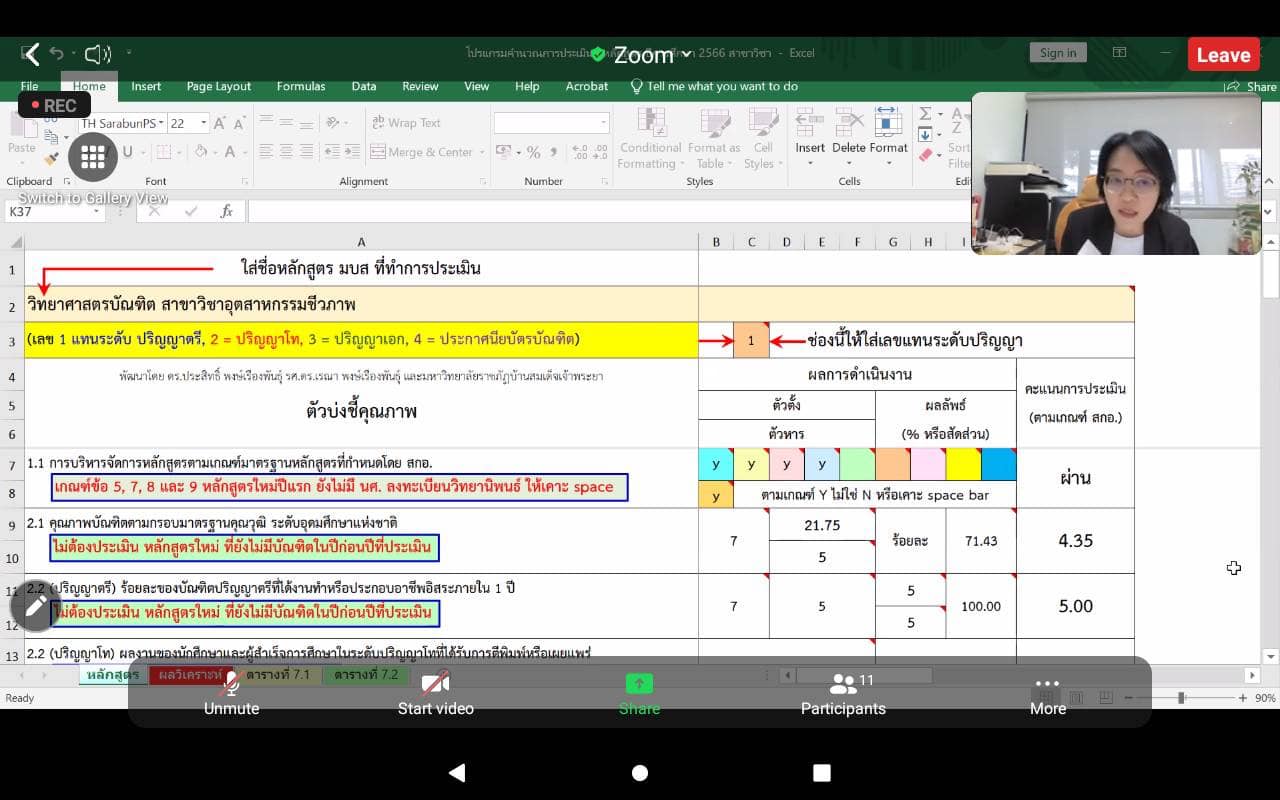Click the Increase Font Size icon
The image size is (1280, 800).
click(221, 123)
